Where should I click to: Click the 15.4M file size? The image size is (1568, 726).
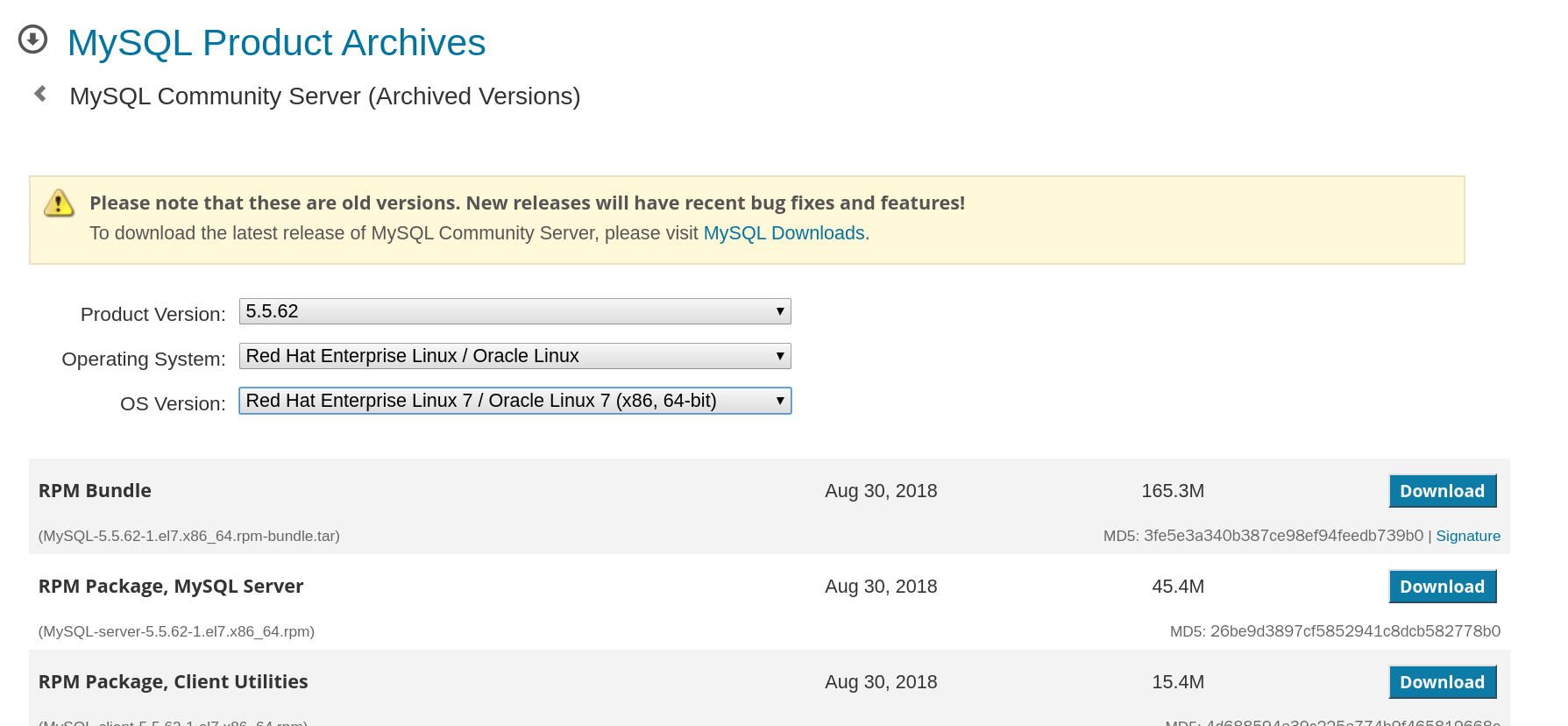point(1178,682)
